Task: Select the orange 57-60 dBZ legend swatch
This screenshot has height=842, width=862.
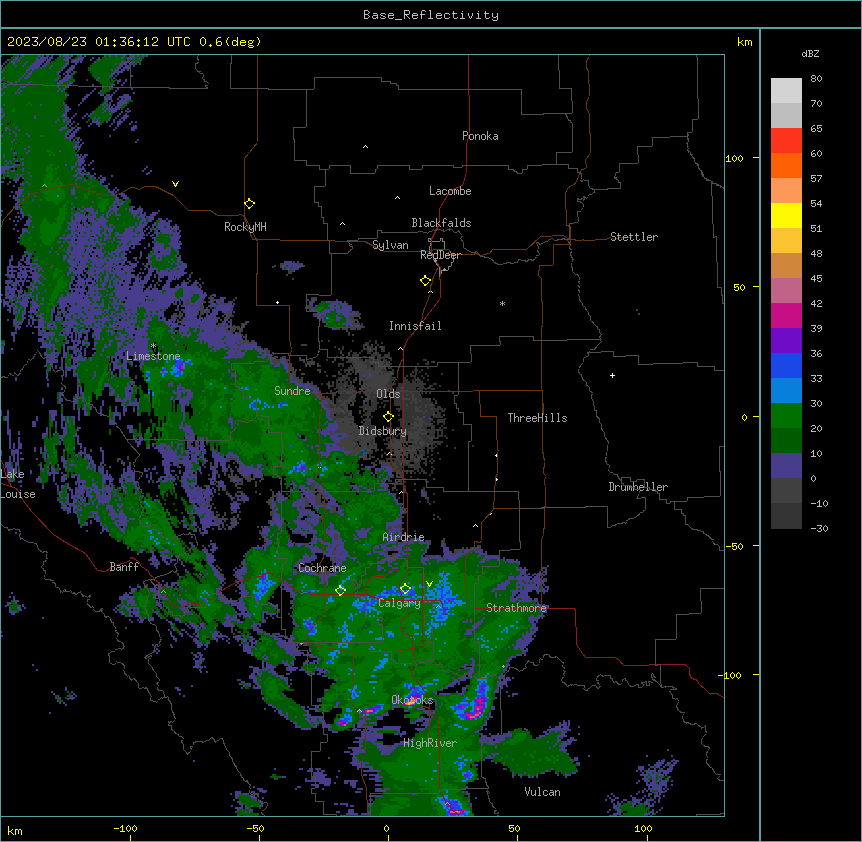Action: [x=786, y=165]
